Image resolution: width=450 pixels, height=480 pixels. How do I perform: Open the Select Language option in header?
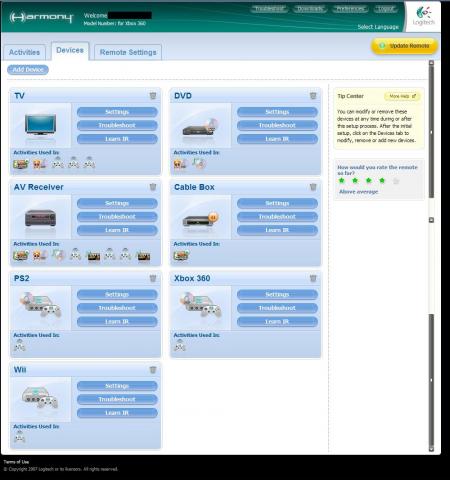coord(378,27)
